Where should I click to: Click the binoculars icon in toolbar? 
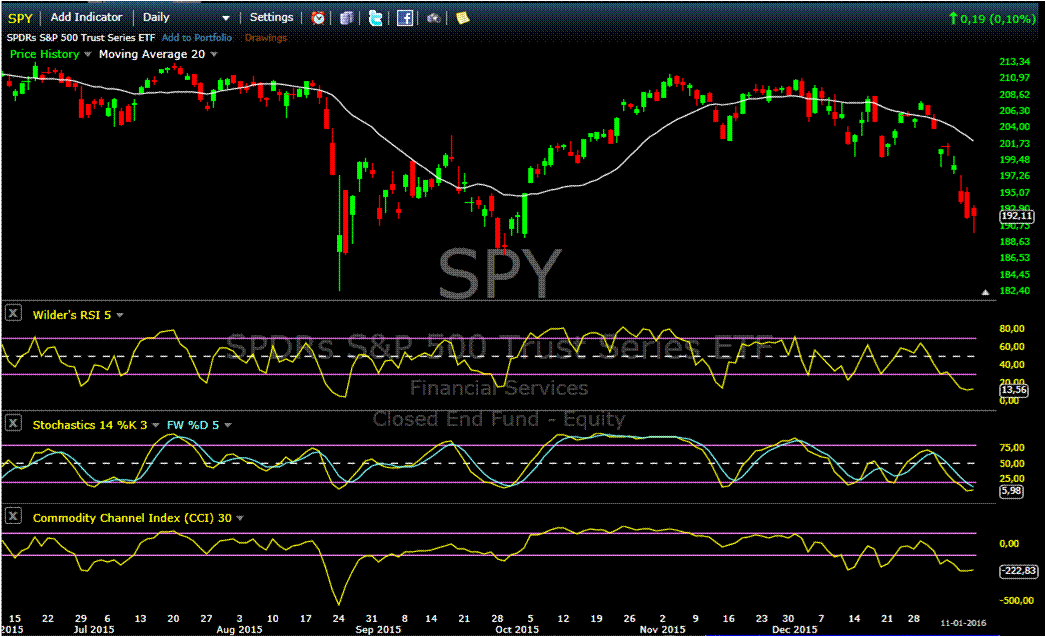[434, 18]
